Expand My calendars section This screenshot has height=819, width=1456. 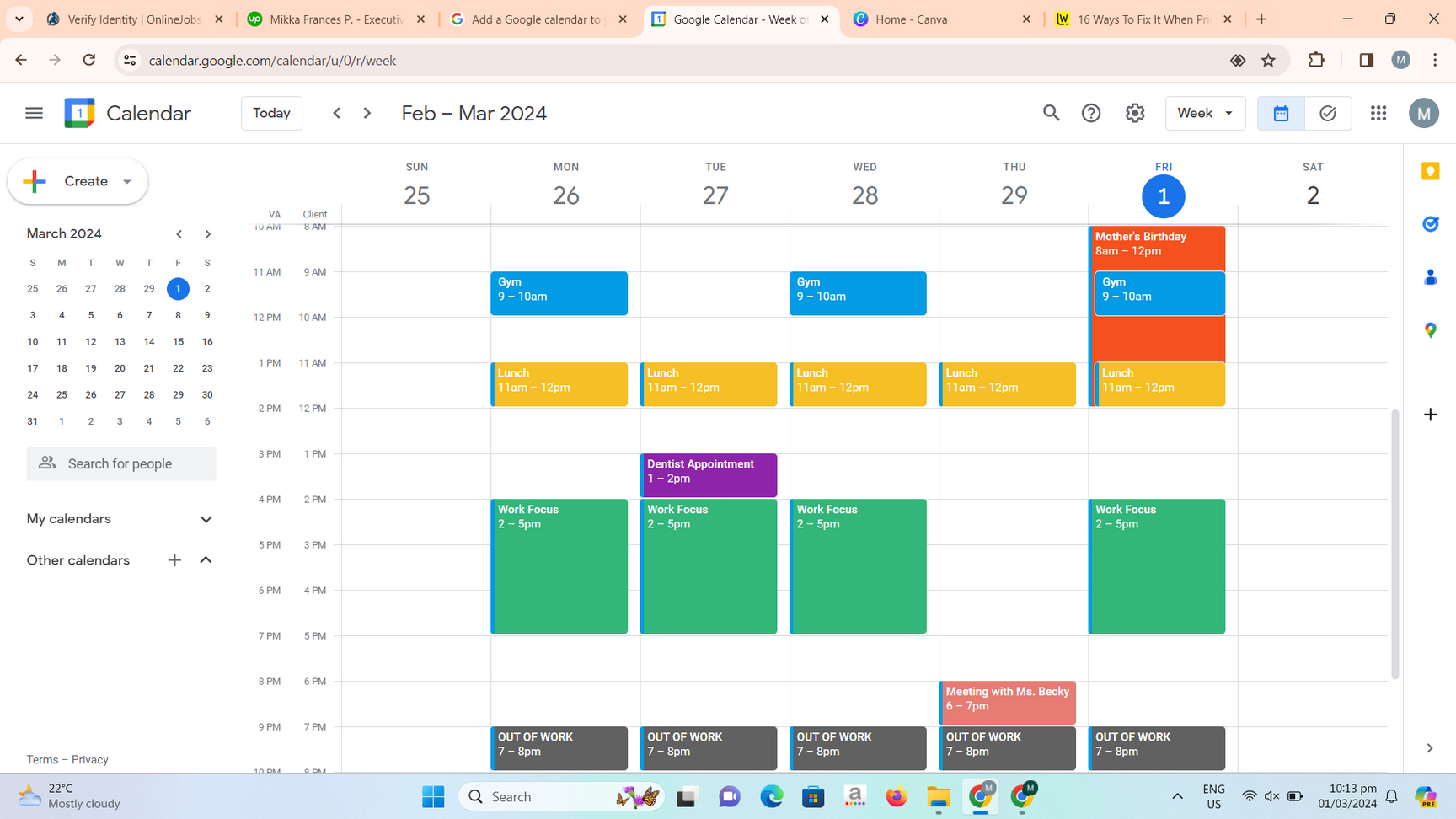[x=206, y=519]
